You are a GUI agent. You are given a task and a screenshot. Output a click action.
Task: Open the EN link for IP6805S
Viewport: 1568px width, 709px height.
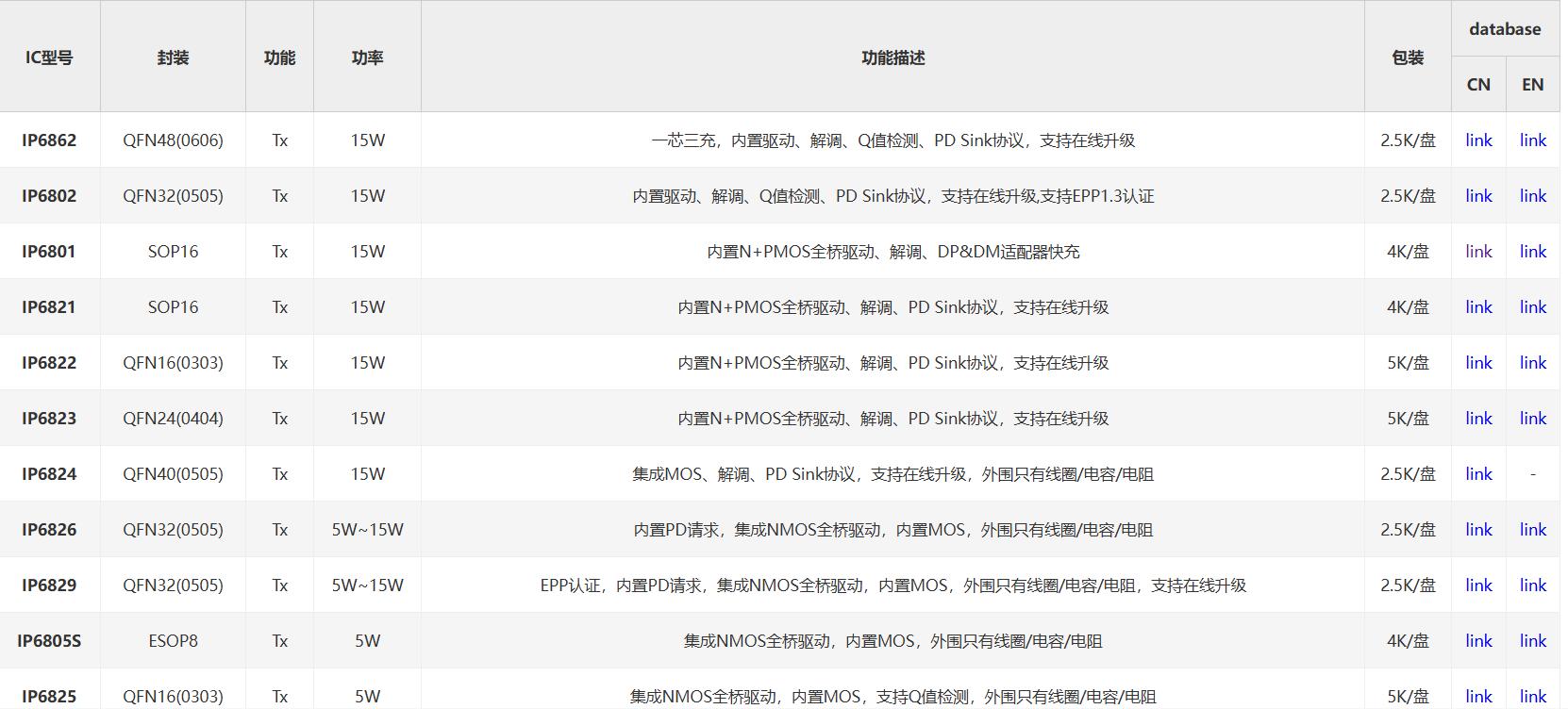pos(1533,641)
